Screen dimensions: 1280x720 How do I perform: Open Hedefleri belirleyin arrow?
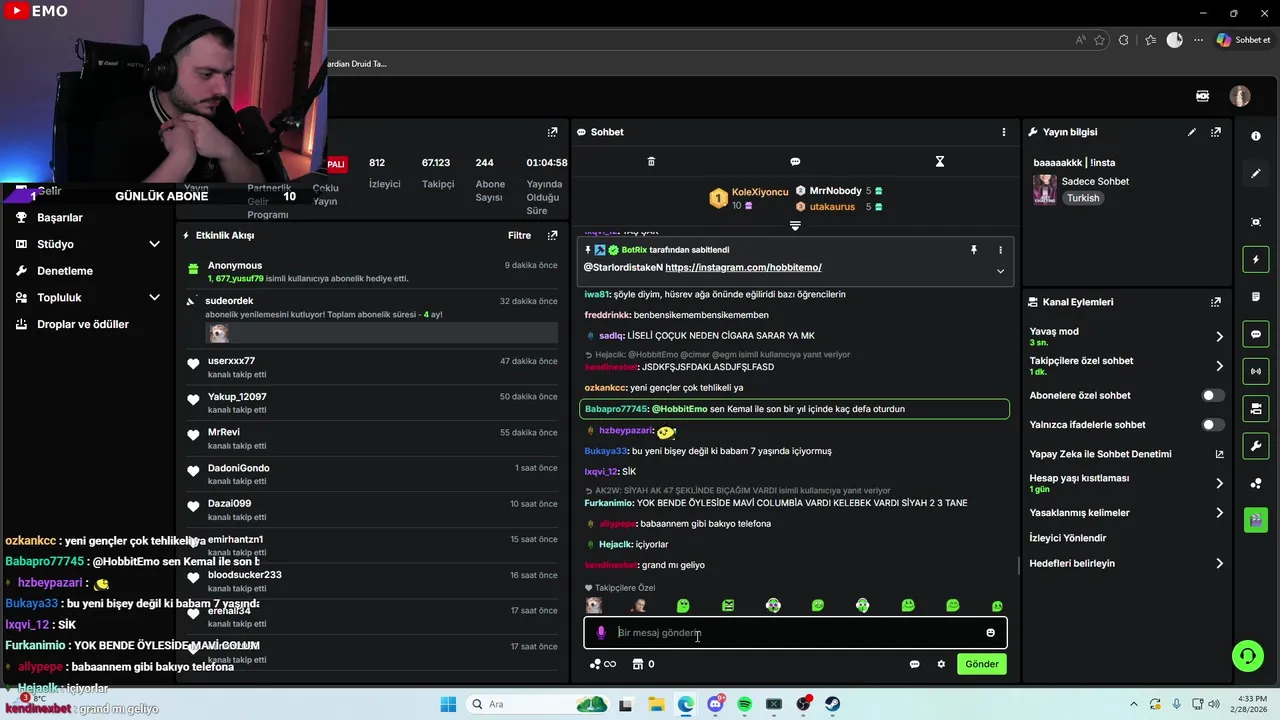(1219, 563)
